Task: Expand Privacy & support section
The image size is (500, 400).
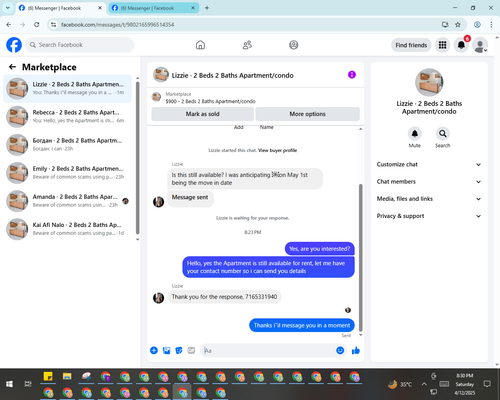Action: tap(429, 216)
